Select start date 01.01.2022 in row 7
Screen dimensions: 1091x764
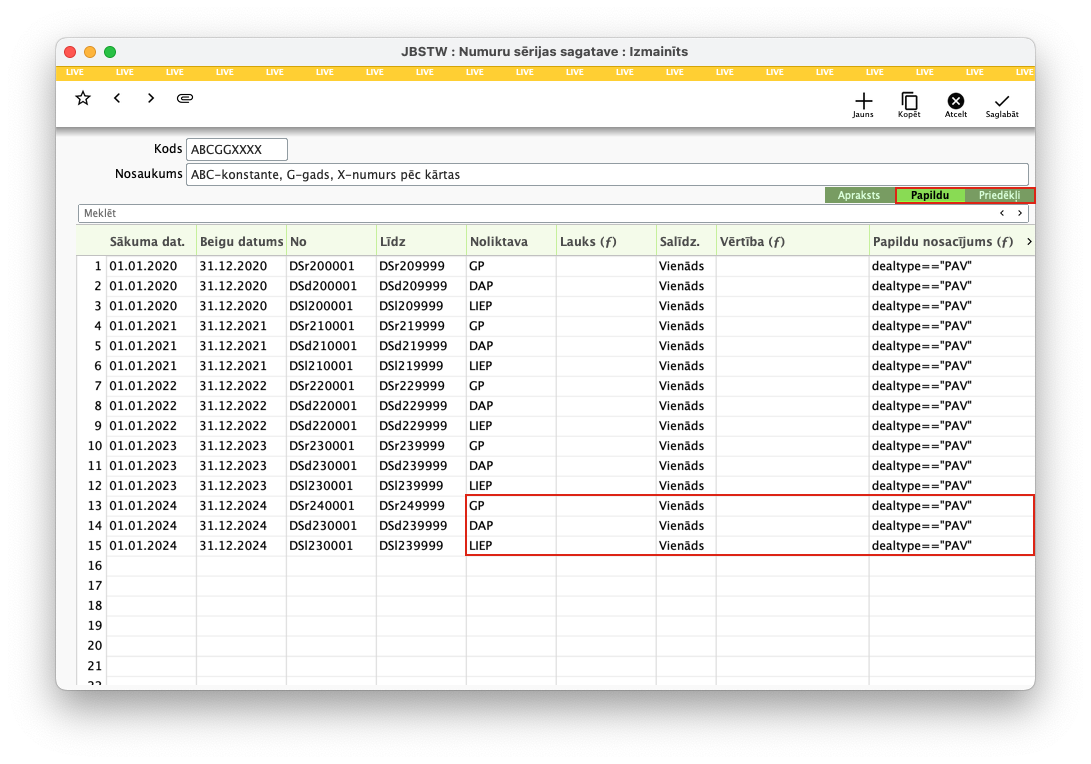coord(152,385)
